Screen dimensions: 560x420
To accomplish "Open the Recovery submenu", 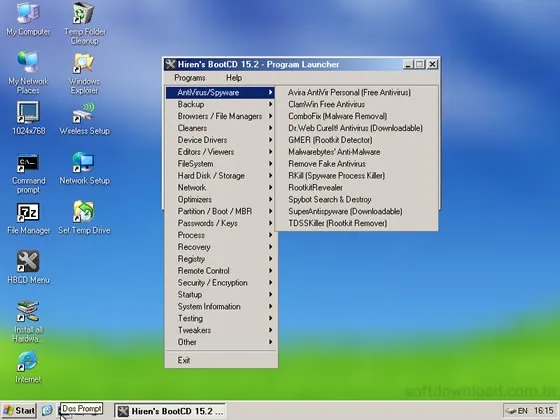I will 220,247.
